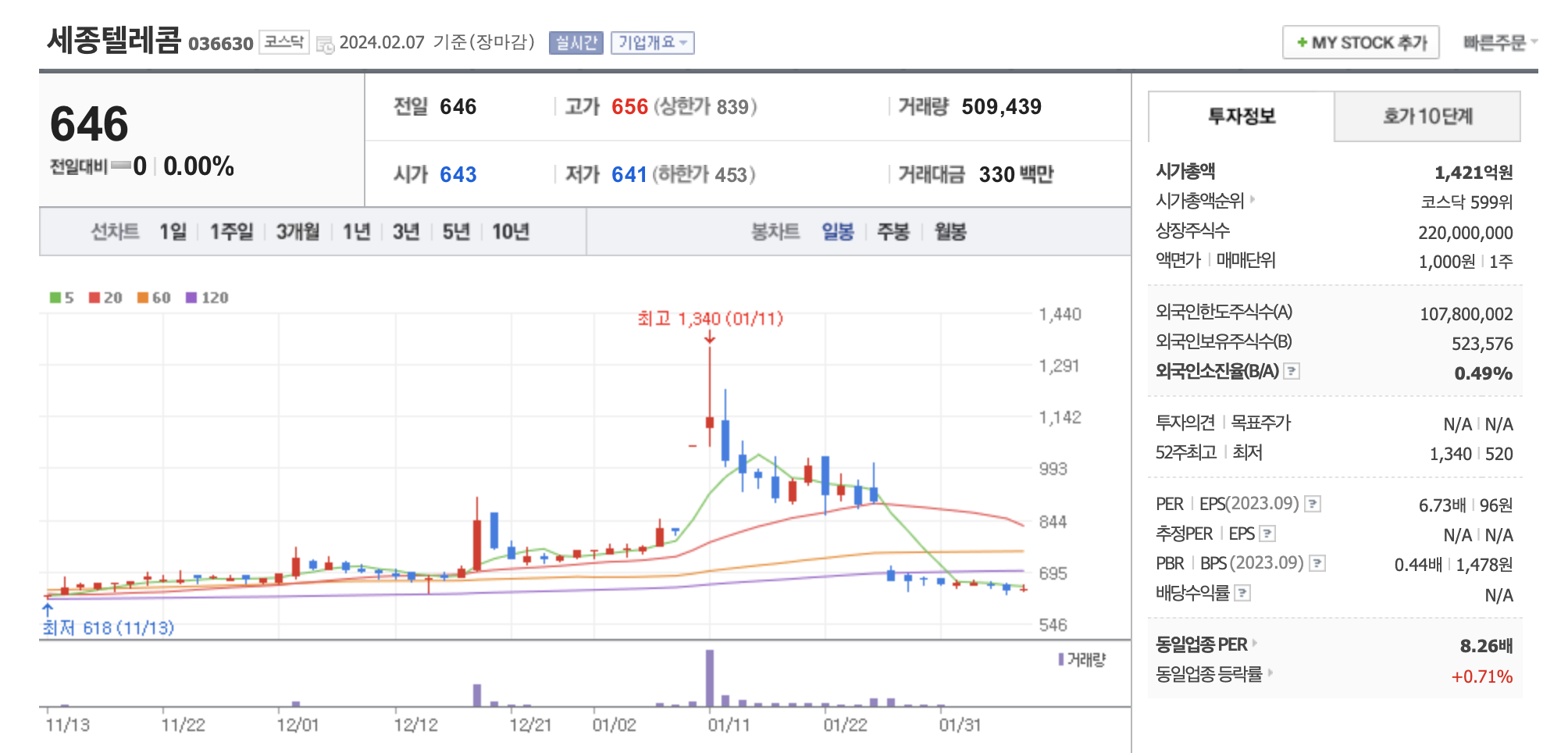Select the 3개월 line chart period

tap(298, 231)
